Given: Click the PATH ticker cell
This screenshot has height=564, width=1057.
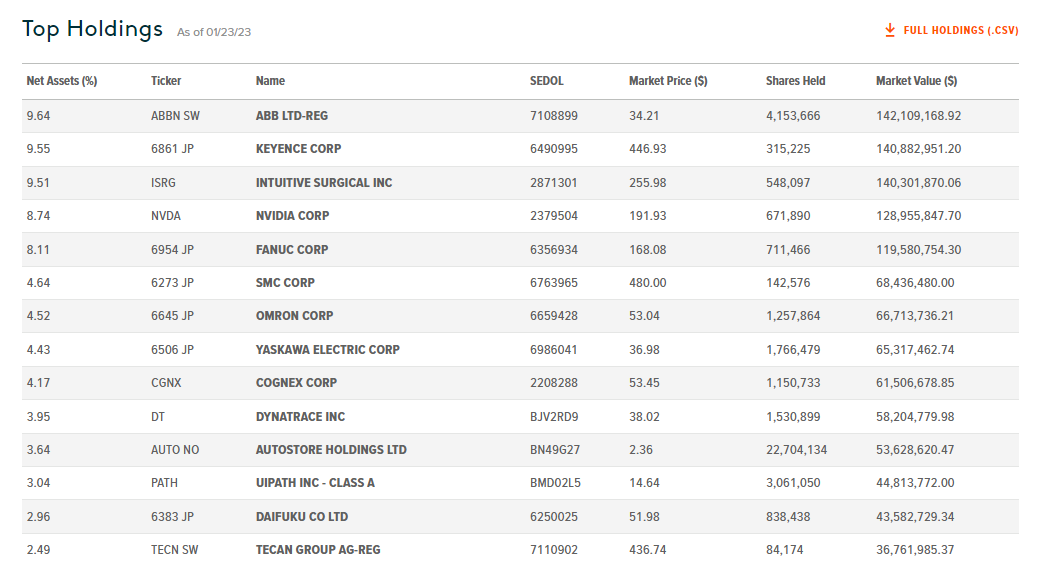Looking at the screenshot, I should [x=164, y=483].
